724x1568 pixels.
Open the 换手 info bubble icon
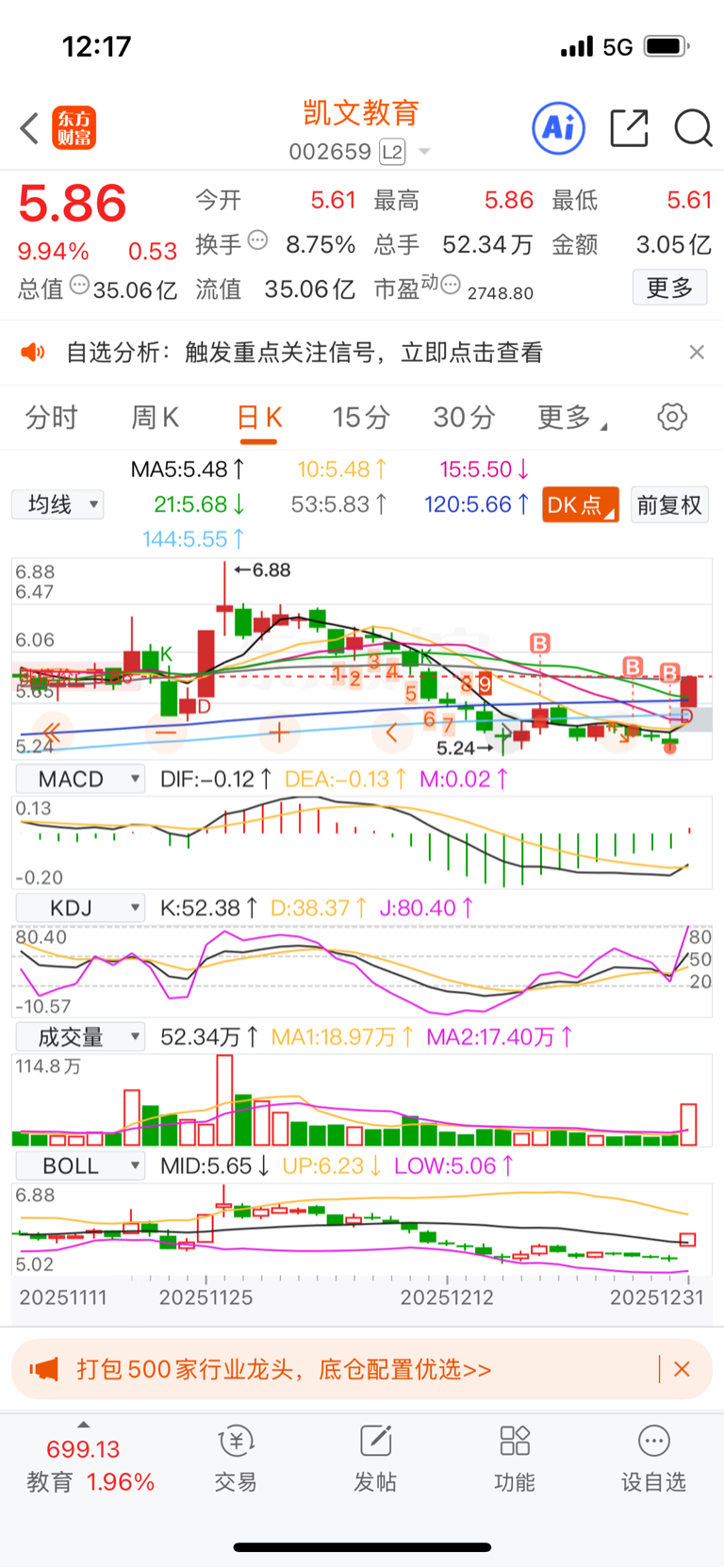(257, 240)
